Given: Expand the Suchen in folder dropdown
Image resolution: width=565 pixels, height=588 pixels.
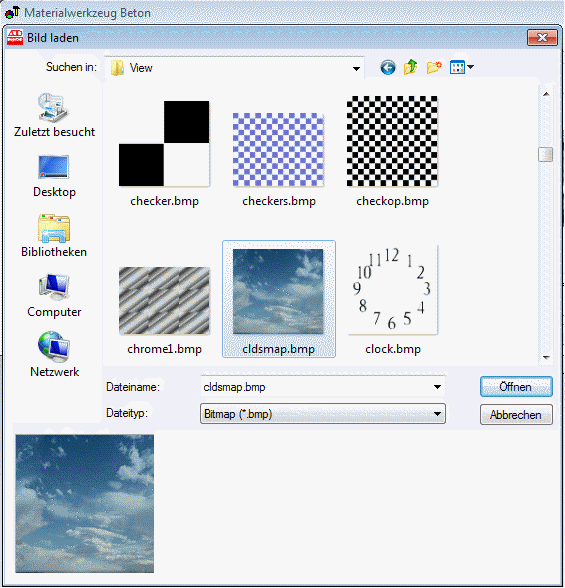Looking at the screenshot, I should point(356,69).
